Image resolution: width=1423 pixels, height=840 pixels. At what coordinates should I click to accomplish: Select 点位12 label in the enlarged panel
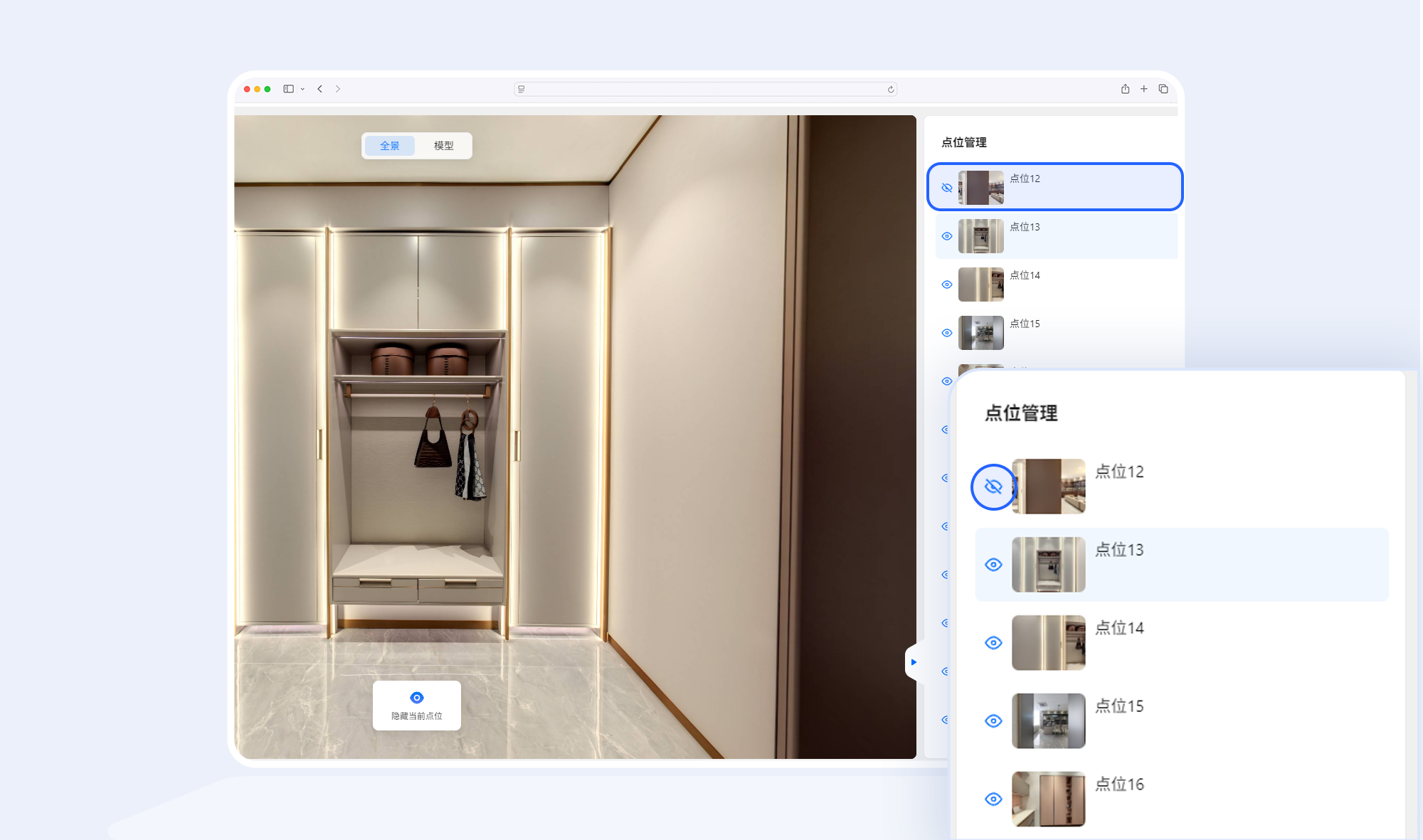click(1119, 472)
